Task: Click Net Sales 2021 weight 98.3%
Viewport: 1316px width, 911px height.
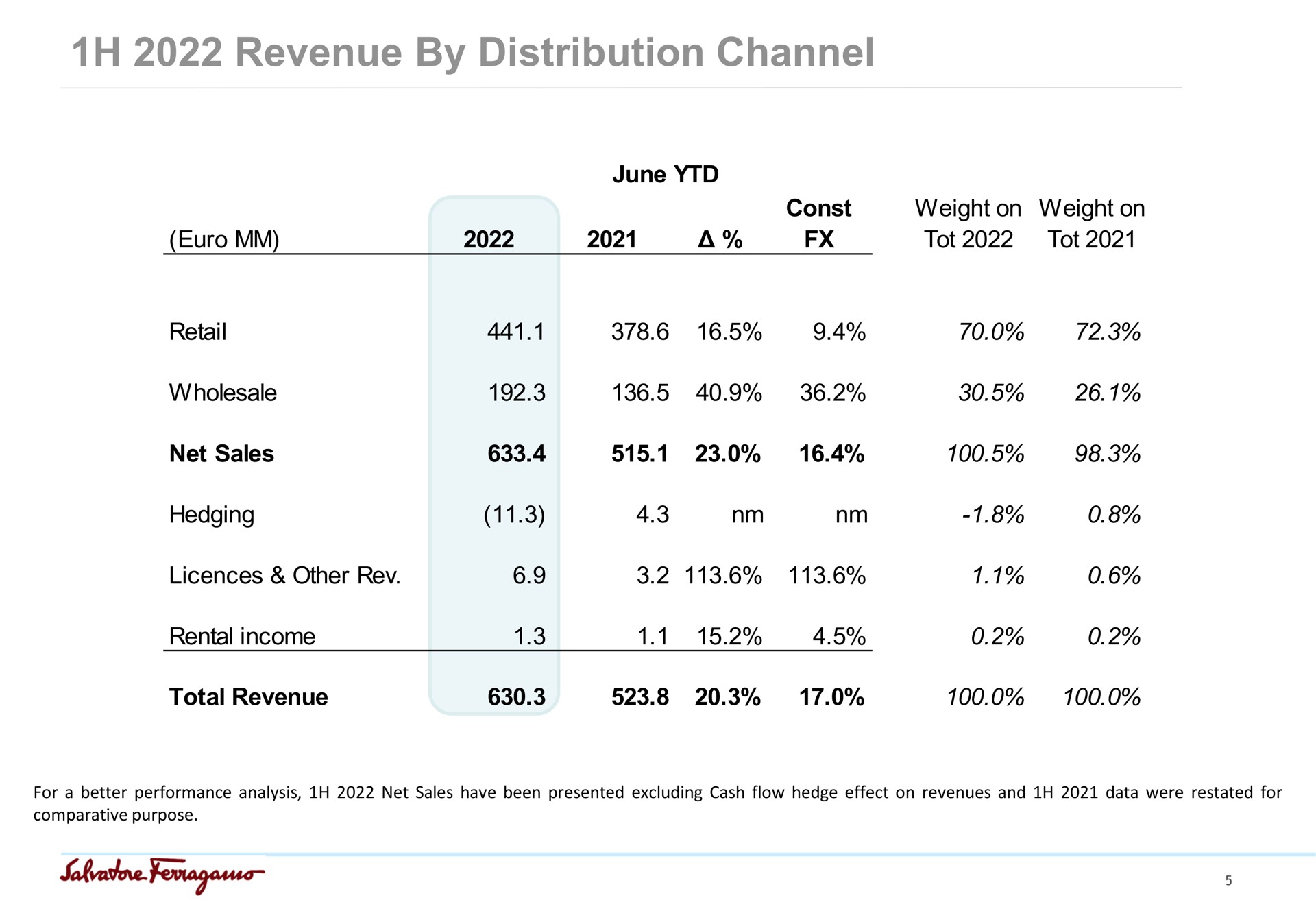Action: pos(1108,454)
